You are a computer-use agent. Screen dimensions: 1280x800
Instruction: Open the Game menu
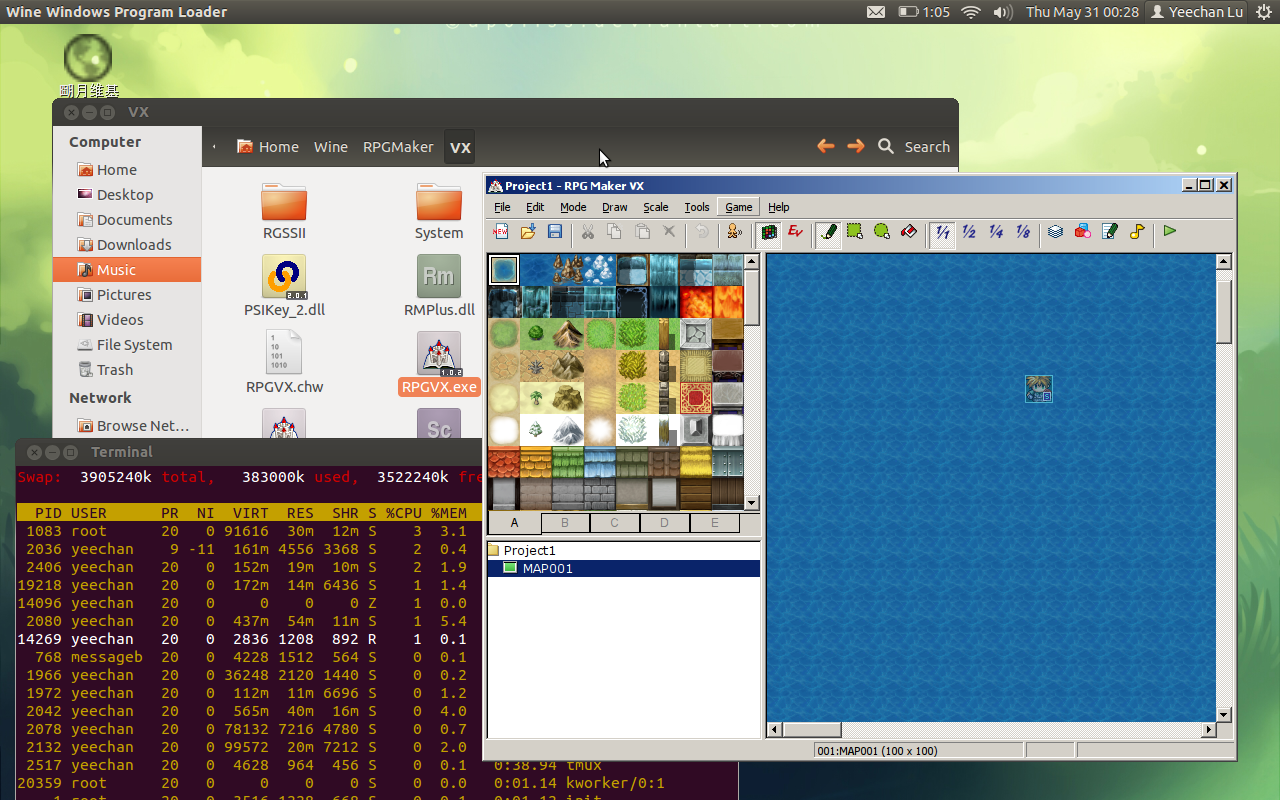739,207
